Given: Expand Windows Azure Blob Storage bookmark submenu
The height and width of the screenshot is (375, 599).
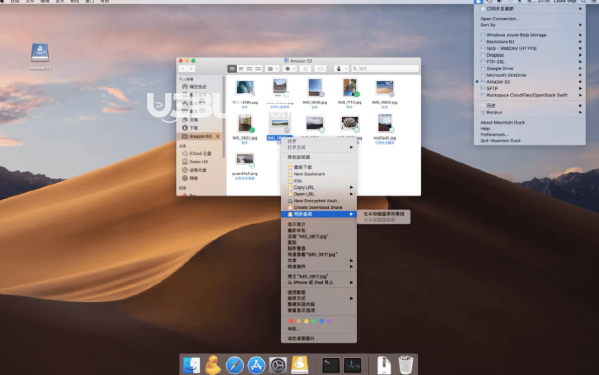Looking at the screenshot, I should pos(529,35).
